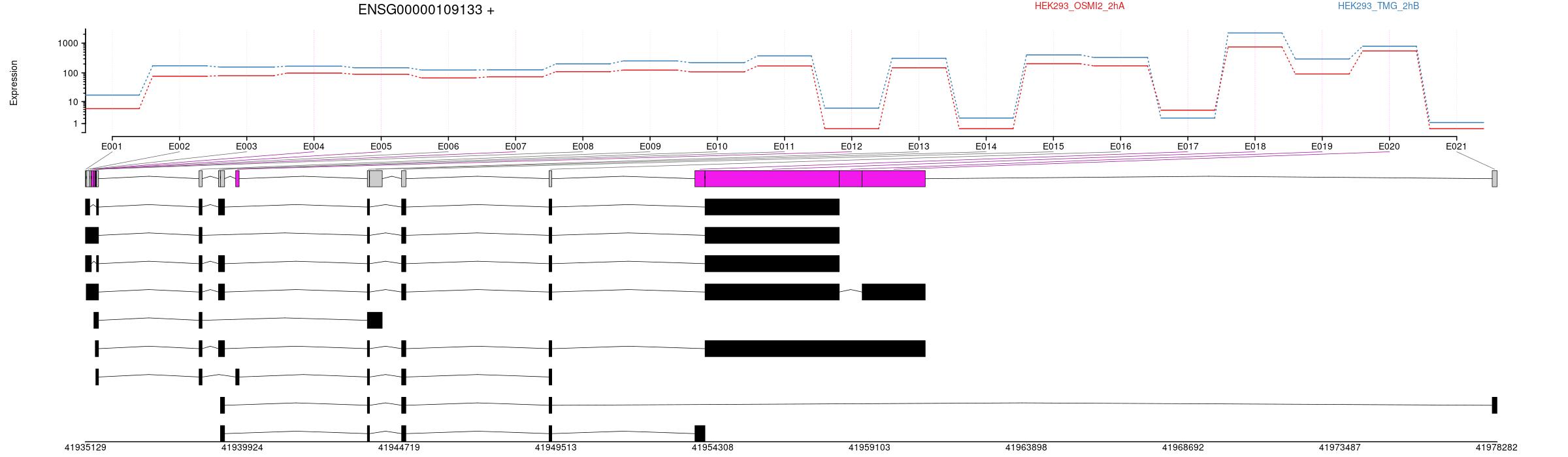Click exon bin label E006
Image resolution: width=1568 pixels, height=457 pixels.
[448, 146]
